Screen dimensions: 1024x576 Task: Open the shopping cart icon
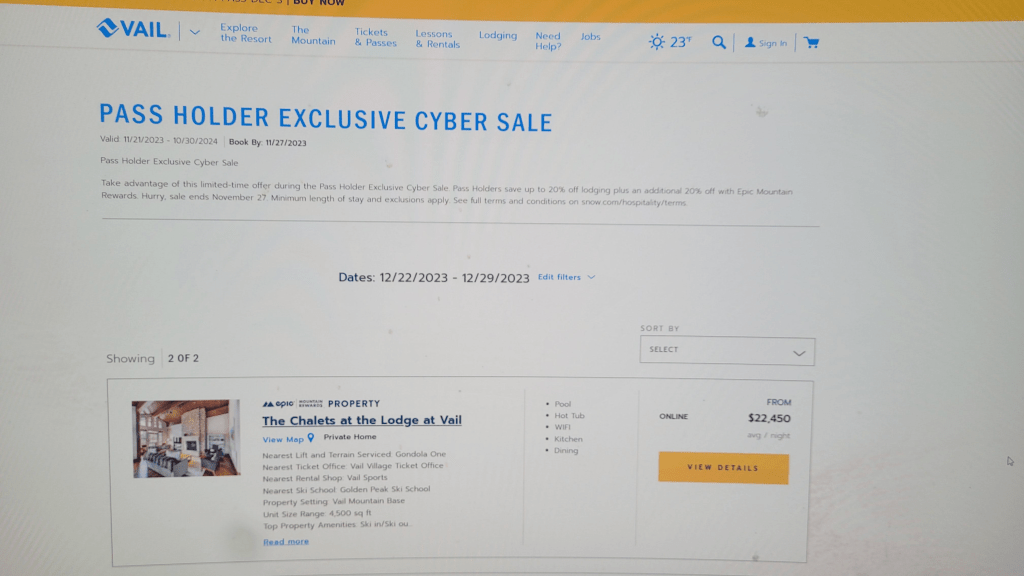[811, 43]
